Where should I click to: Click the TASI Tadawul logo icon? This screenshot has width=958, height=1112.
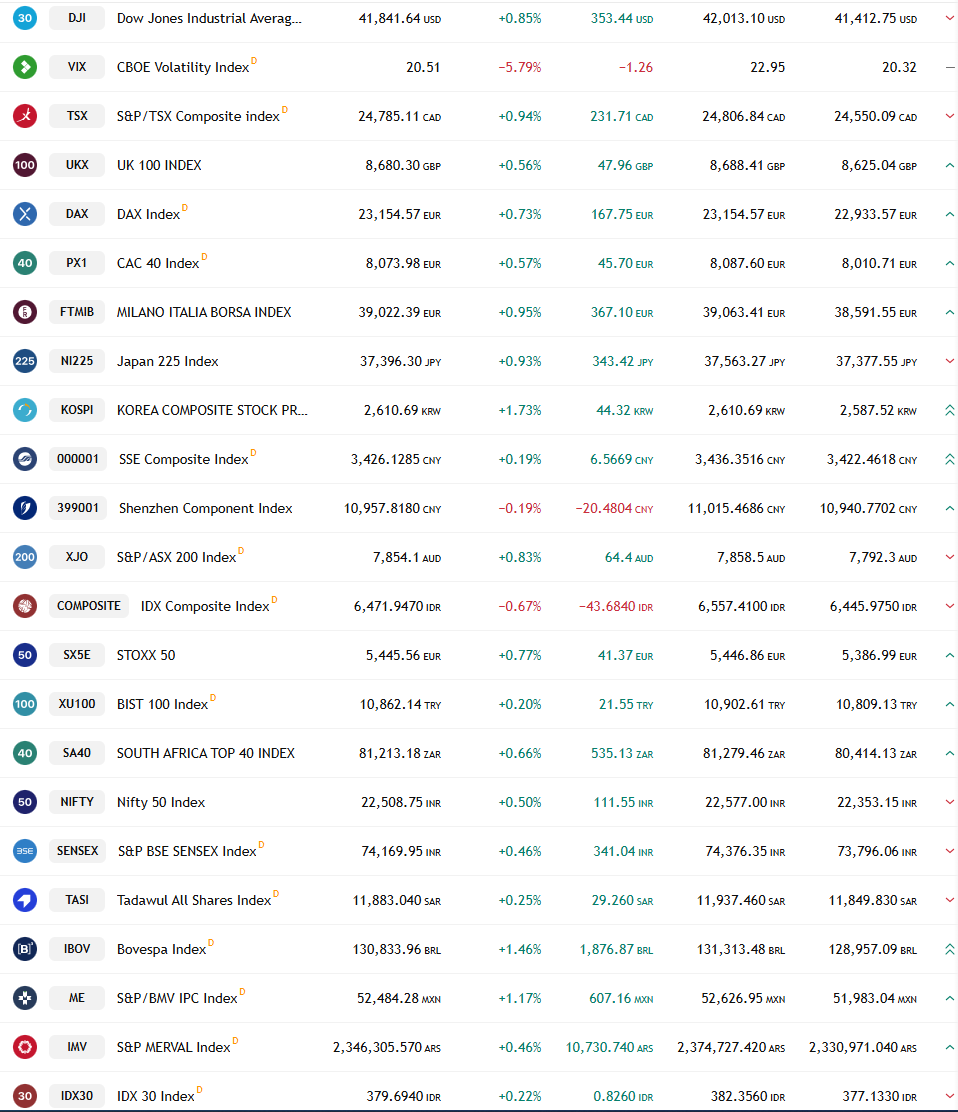tap(25, 900)
